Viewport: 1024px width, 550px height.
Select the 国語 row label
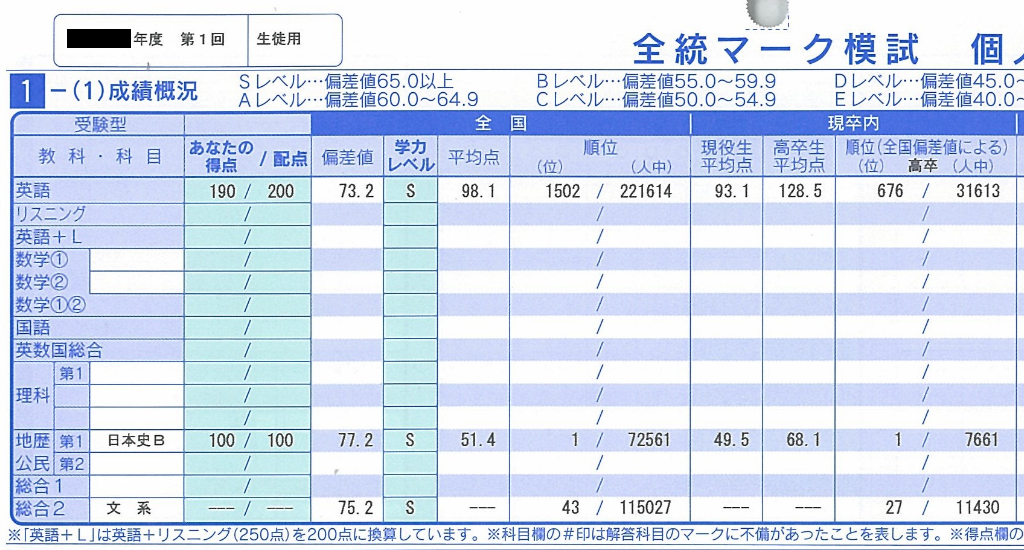(33, 327)
